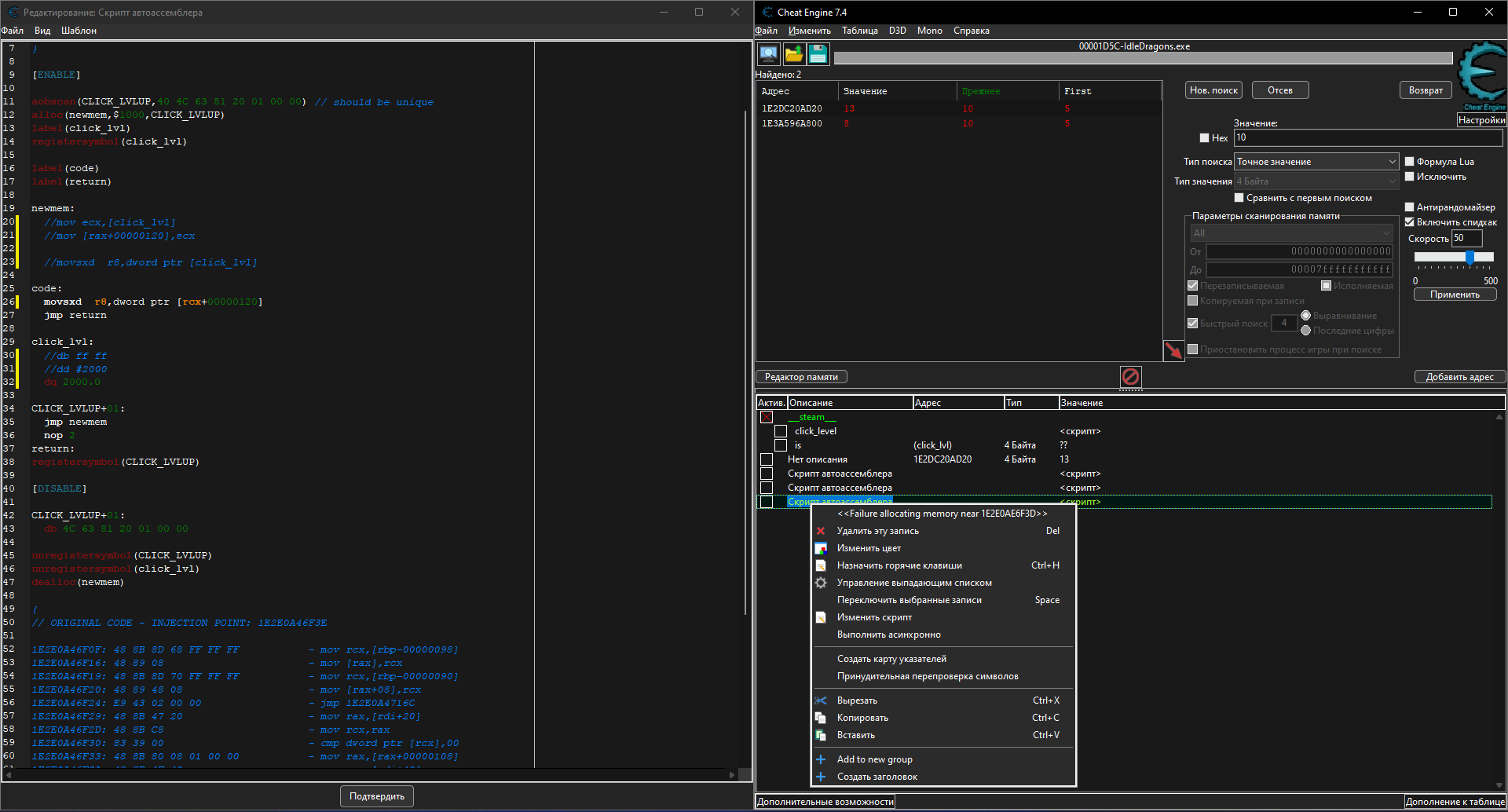Expand the memory region 'All' dropdown
Viewport: 1508px width, 812px height.
click(1291, 233)
